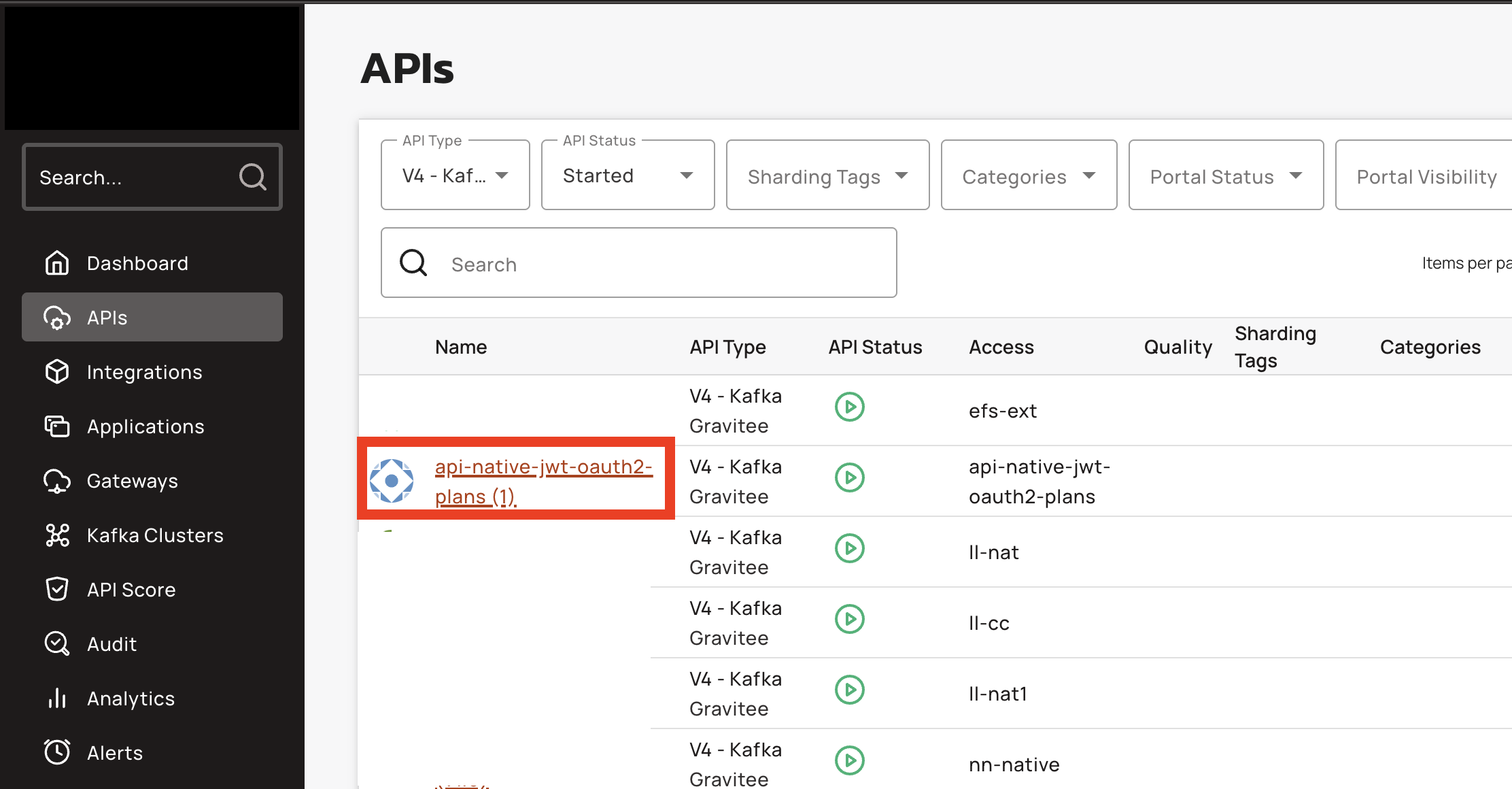Open the Applications section icon
This screenshot has width=1512, height=789.
(57, 426)
